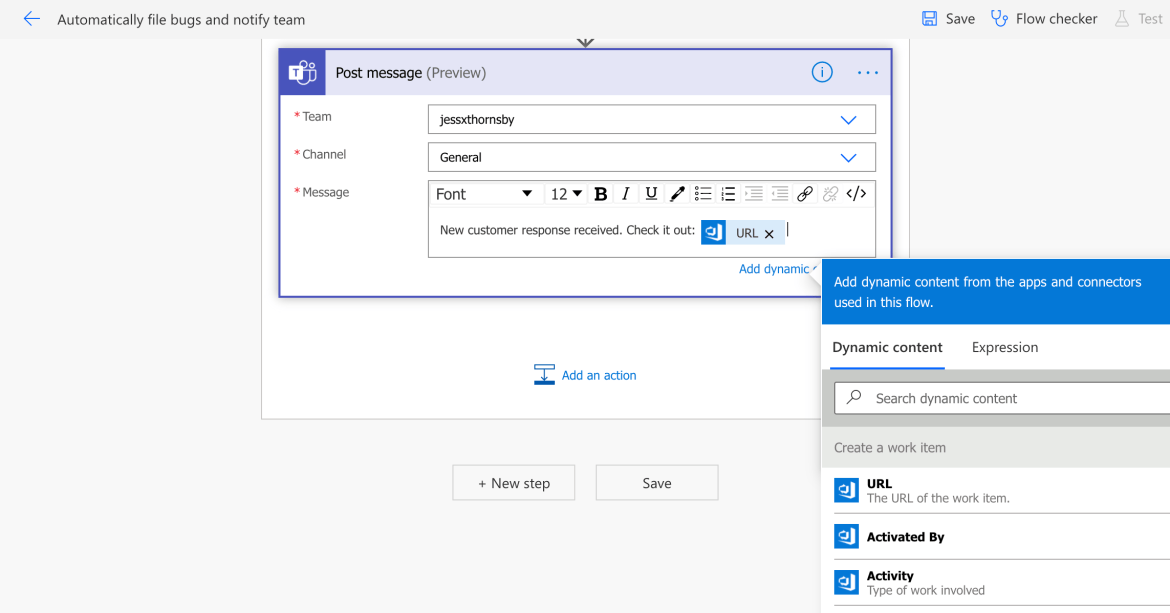Switch to the Expression tab

[x=1004, y=347]
